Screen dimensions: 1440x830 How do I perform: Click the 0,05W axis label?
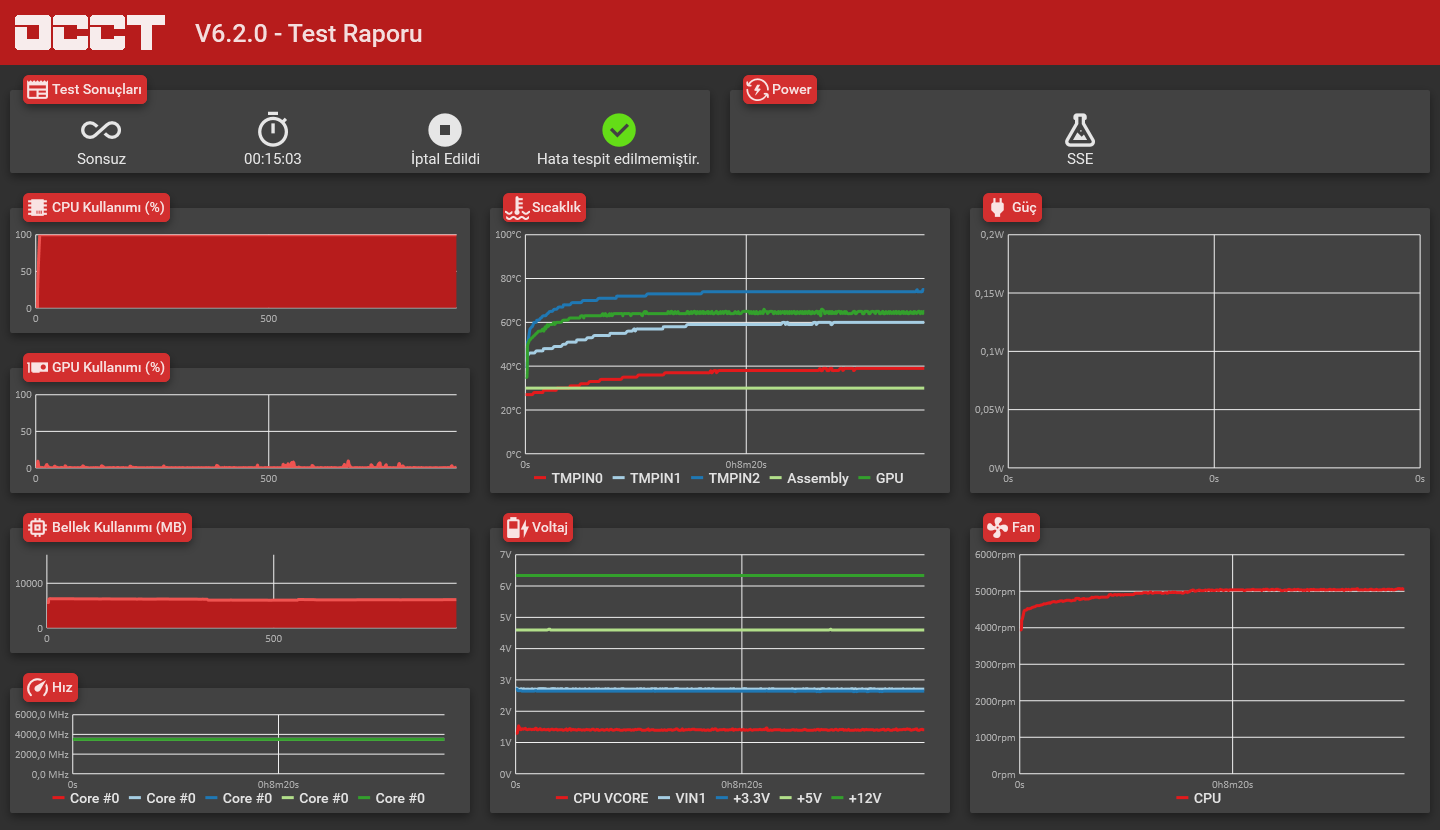[x=990, y=410]
